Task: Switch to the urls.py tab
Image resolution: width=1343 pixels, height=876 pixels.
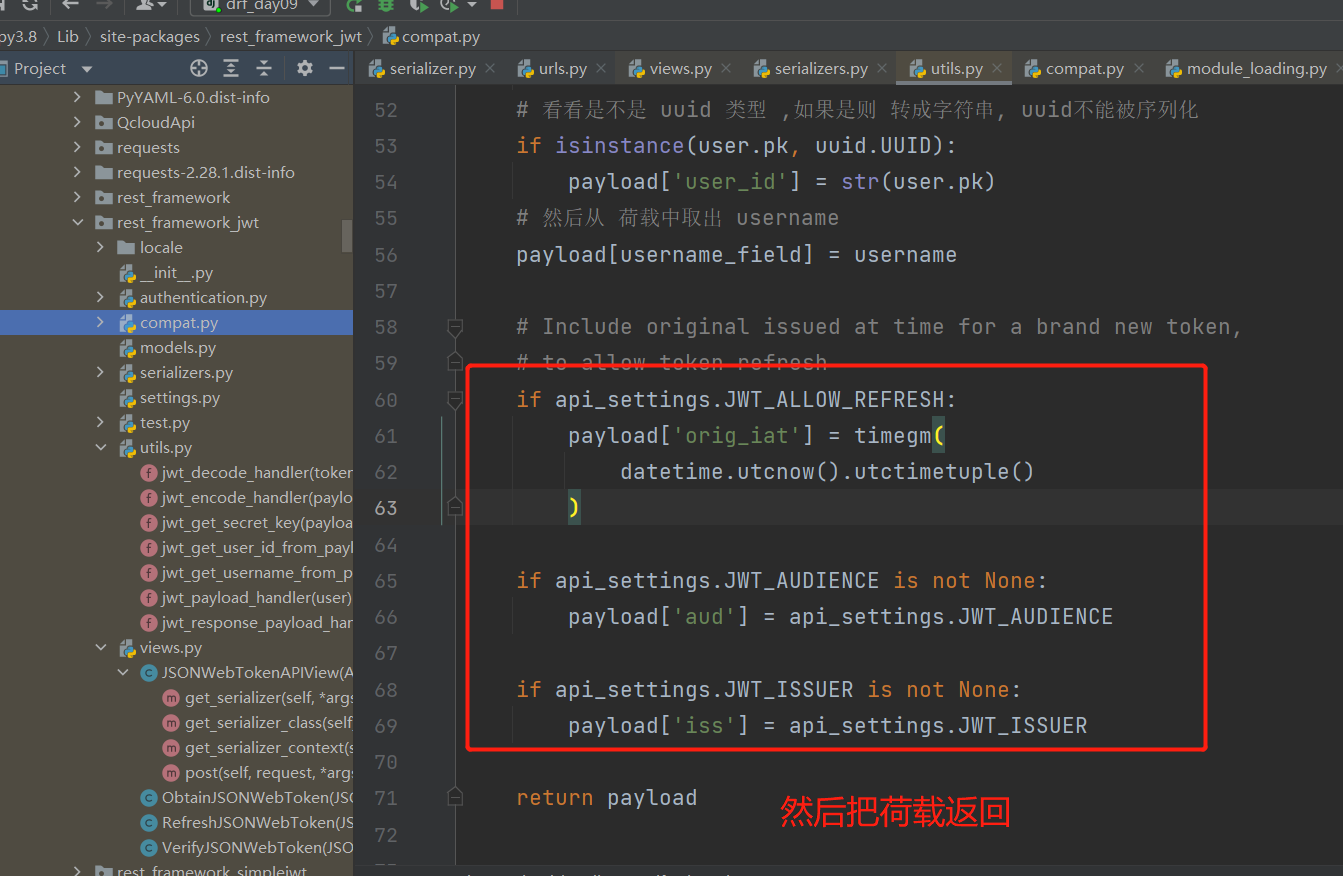Action: click(x=562, y=69)
